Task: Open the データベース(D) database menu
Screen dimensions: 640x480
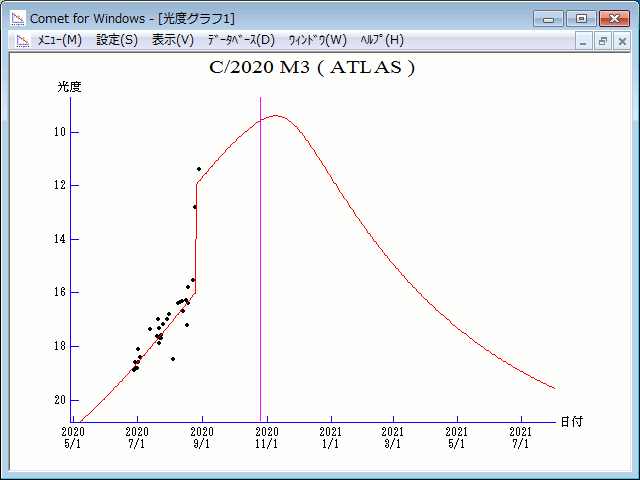Action: pyautogui.click(x=240, y=40)
